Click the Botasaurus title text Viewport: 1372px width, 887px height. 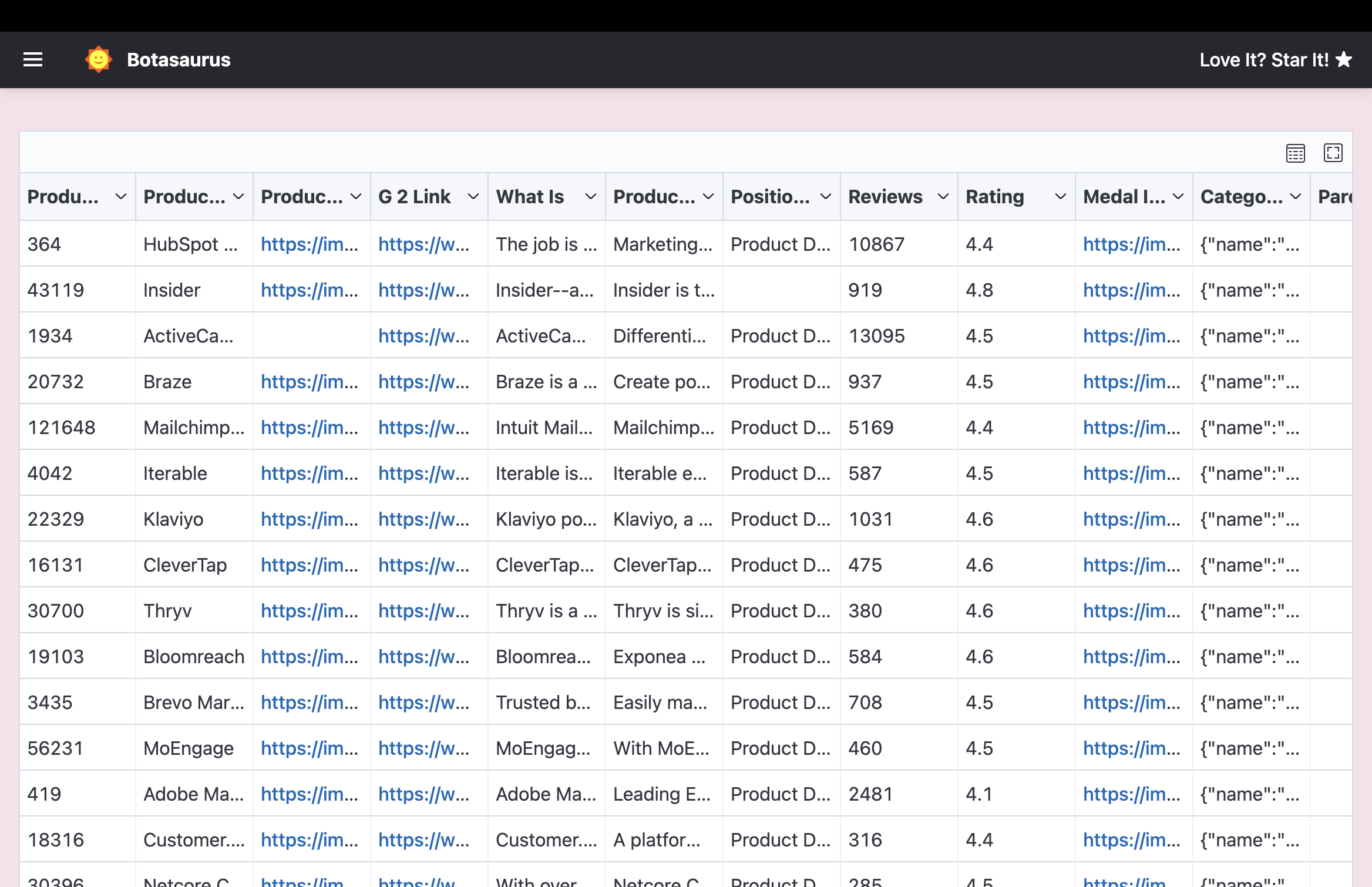(x=179, y=60)
